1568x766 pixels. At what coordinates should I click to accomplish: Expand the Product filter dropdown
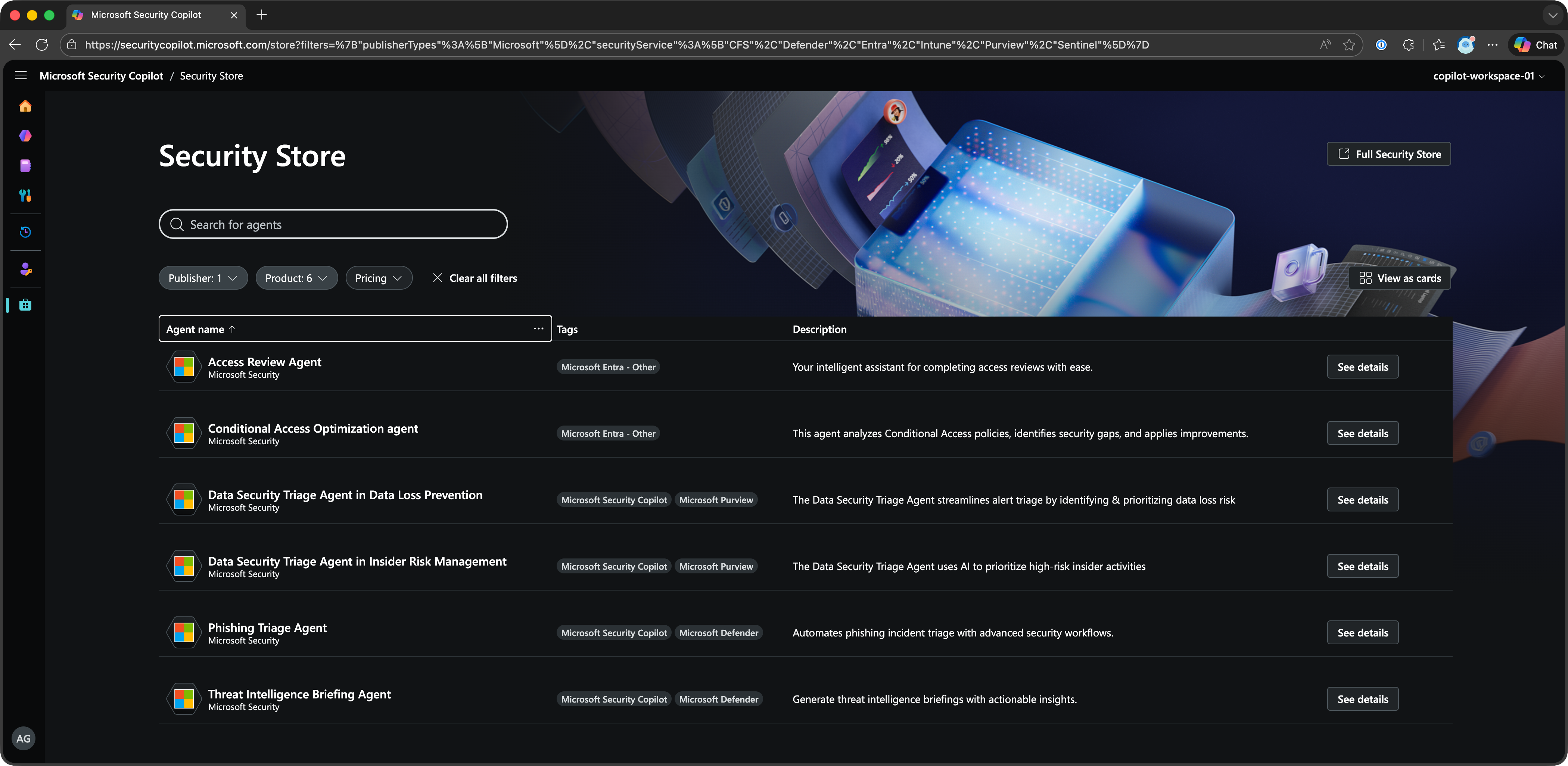(296, 278)
